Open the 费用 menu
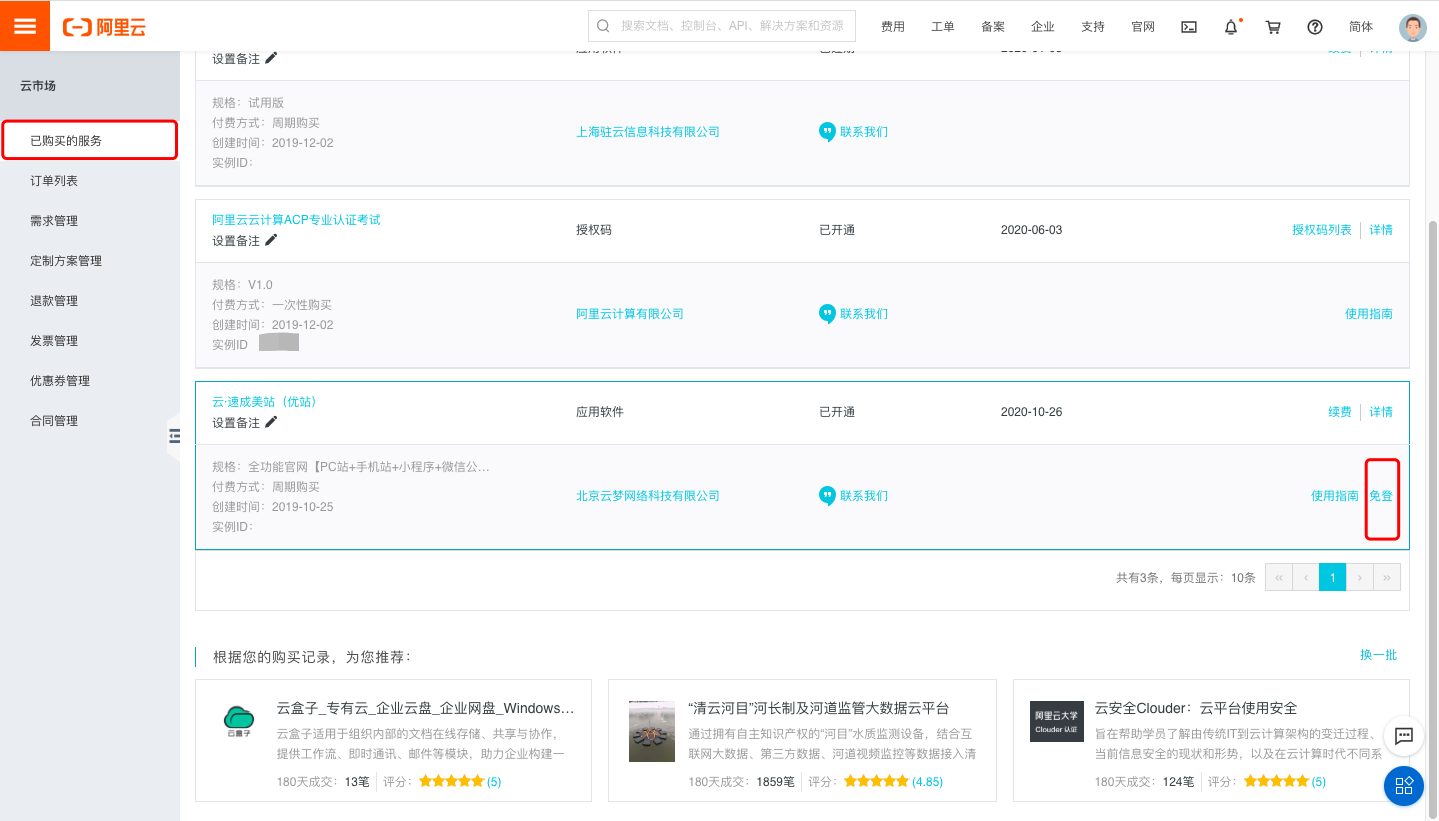 (x=893, y=27)
